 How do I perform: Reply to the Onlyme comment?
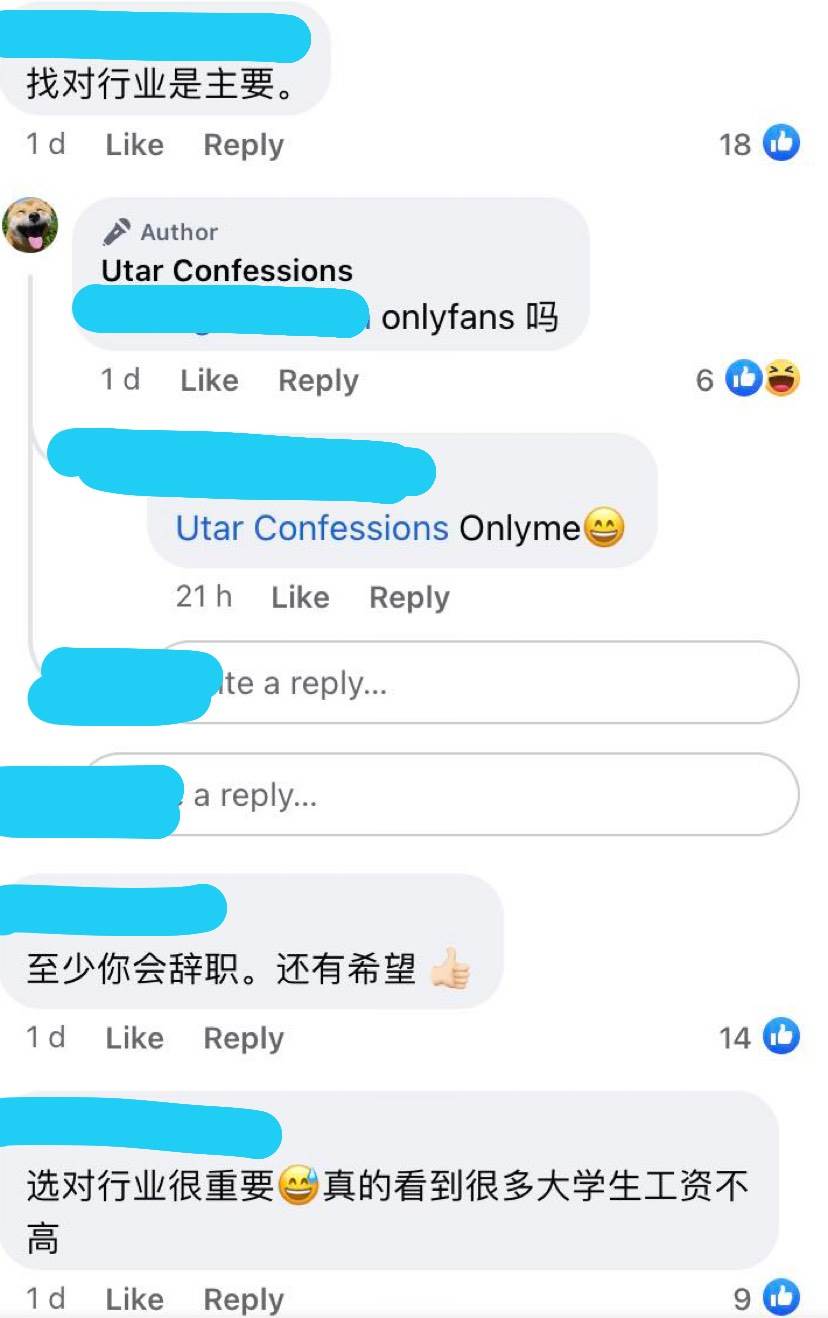409,598
